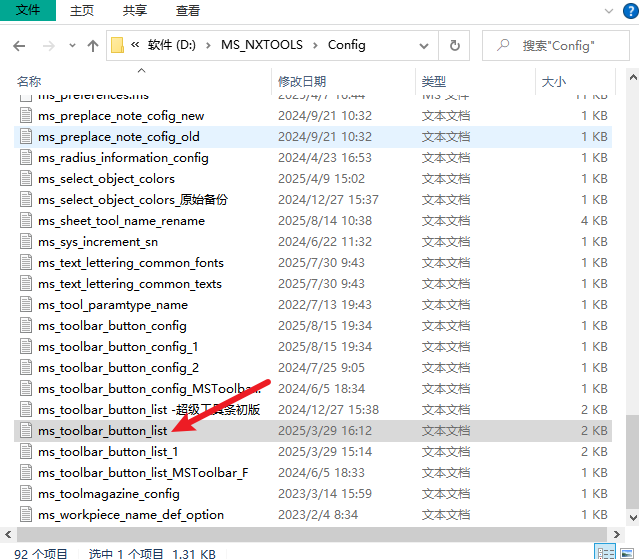Expand the hidden path chevron «

(135, 44)
